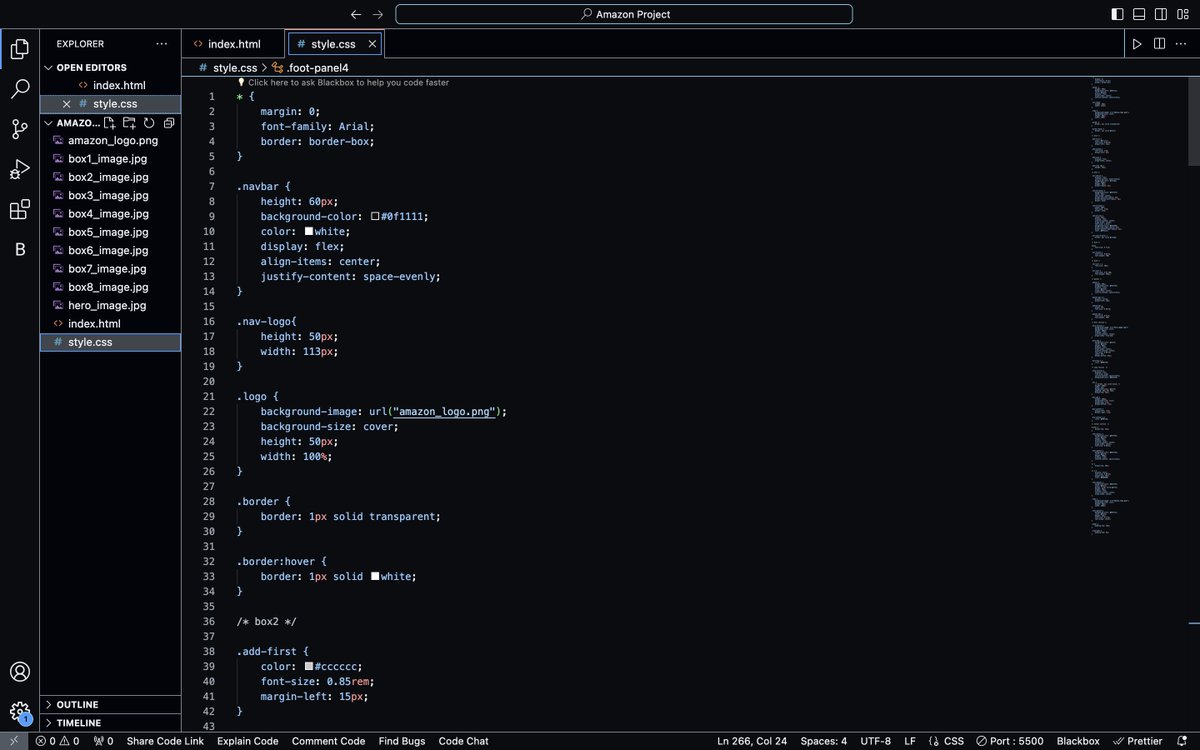Click Share Code Link in status bar

click(165, 741)
